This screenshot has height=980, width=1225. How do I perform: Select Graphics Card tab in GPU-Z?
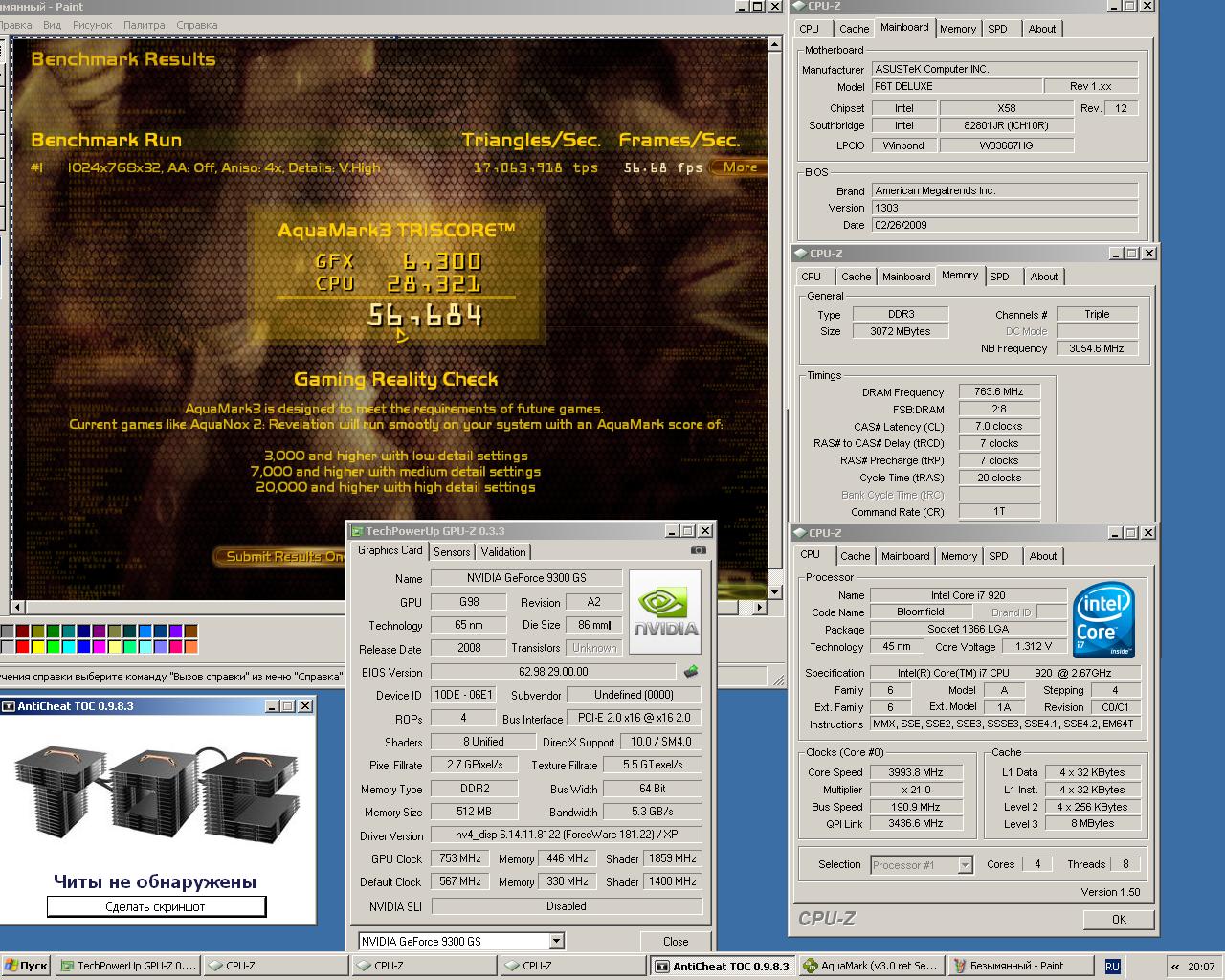click(x=390, y=550)
